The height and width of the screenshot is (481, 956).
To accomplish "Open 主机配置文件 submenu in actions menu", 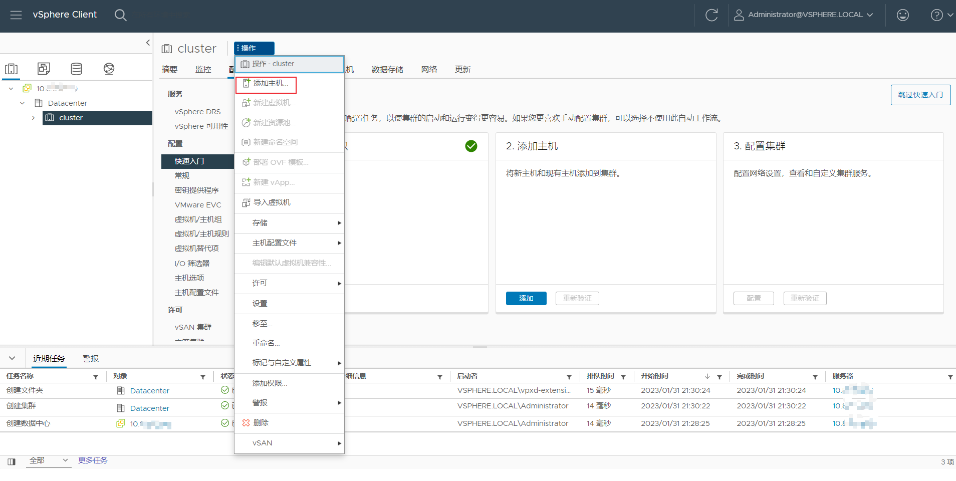I will [290, 243].
